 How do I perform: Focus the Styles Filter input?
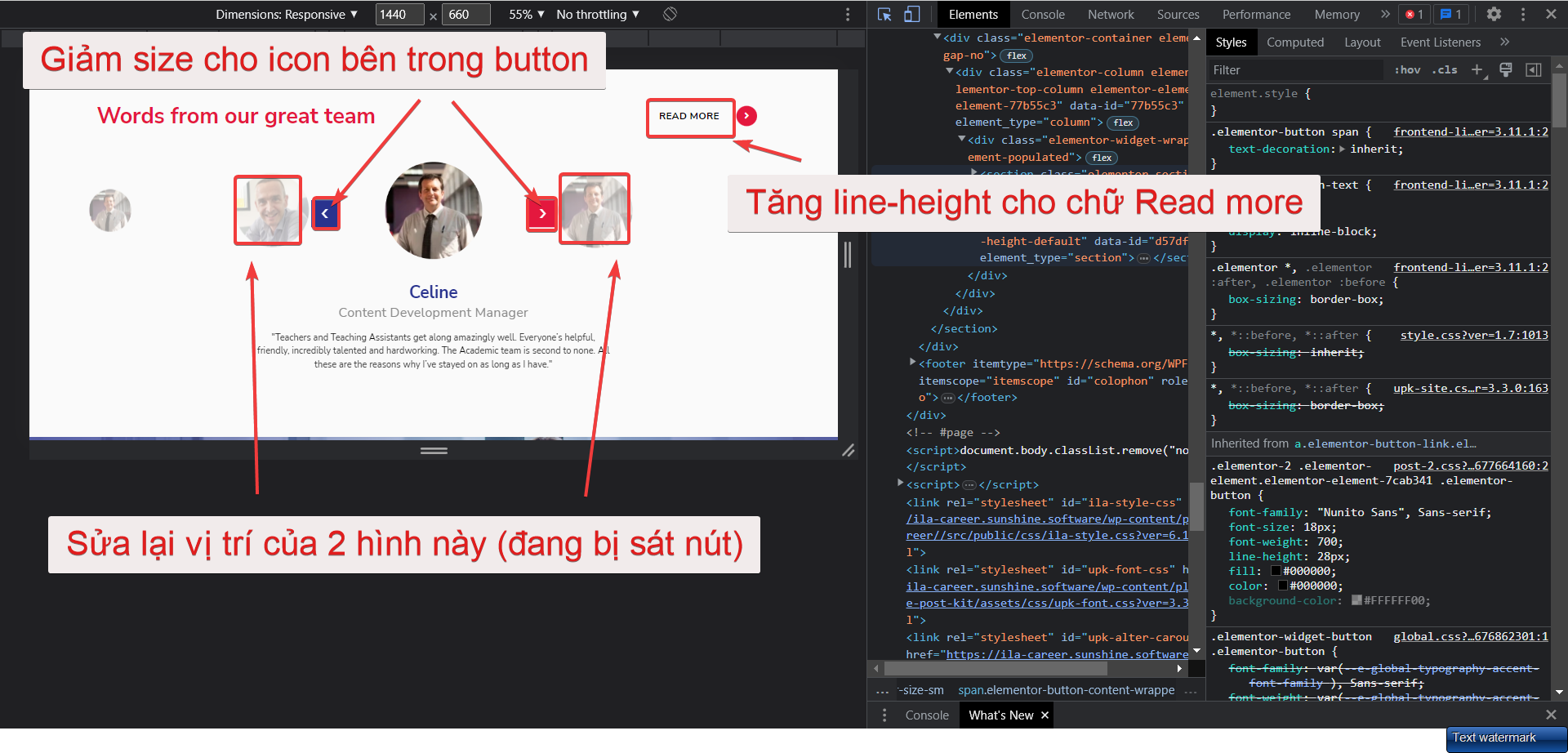(x=1296, y=70)
